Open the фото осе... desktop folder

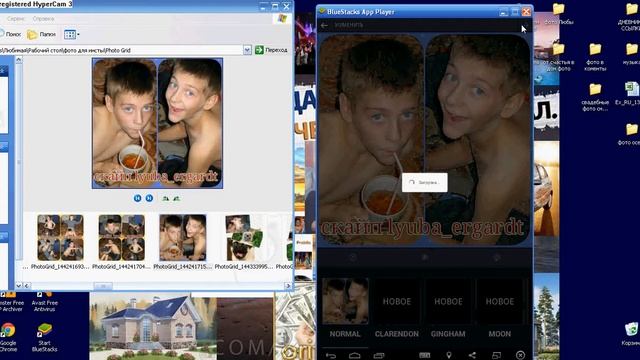[x=631, y=134]
